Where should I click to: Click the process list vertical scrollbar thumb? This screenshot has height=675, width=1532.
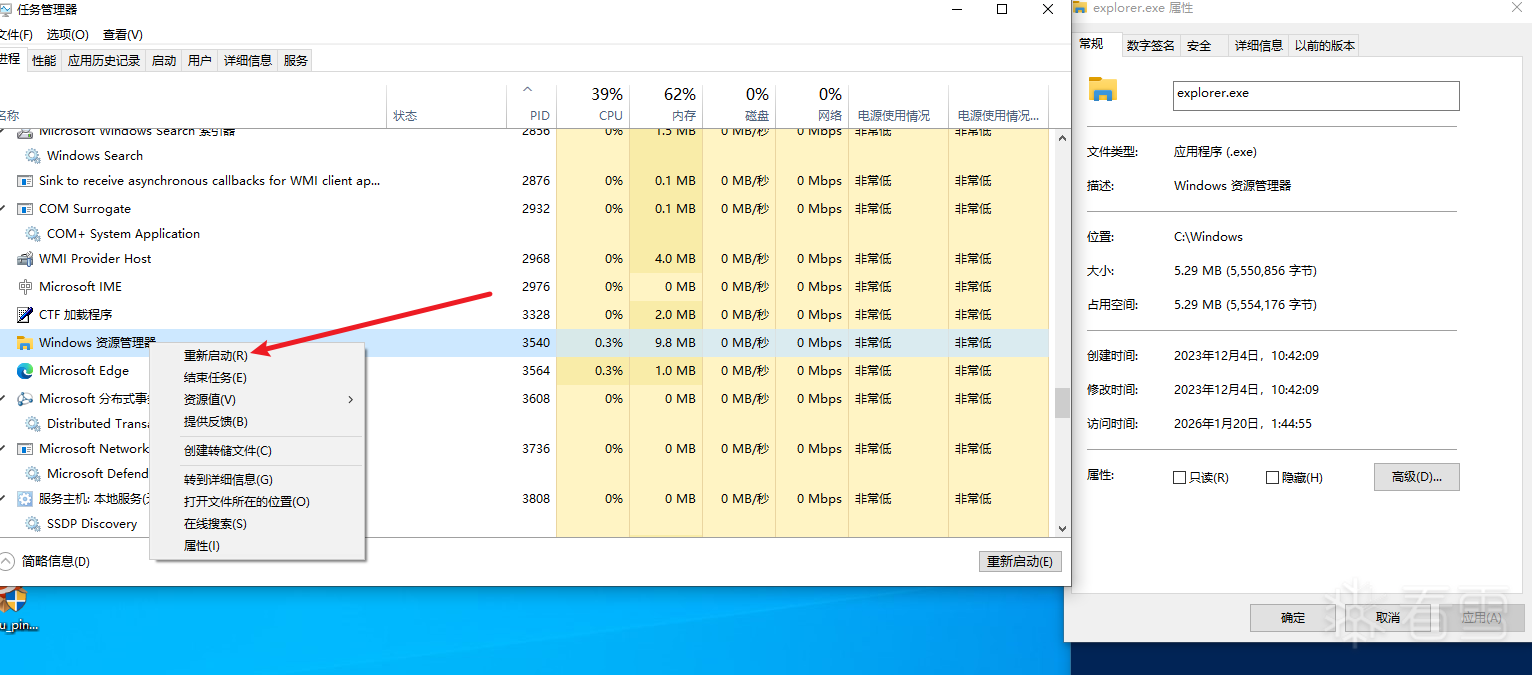pyautogui.click(x=1062, y=402)
